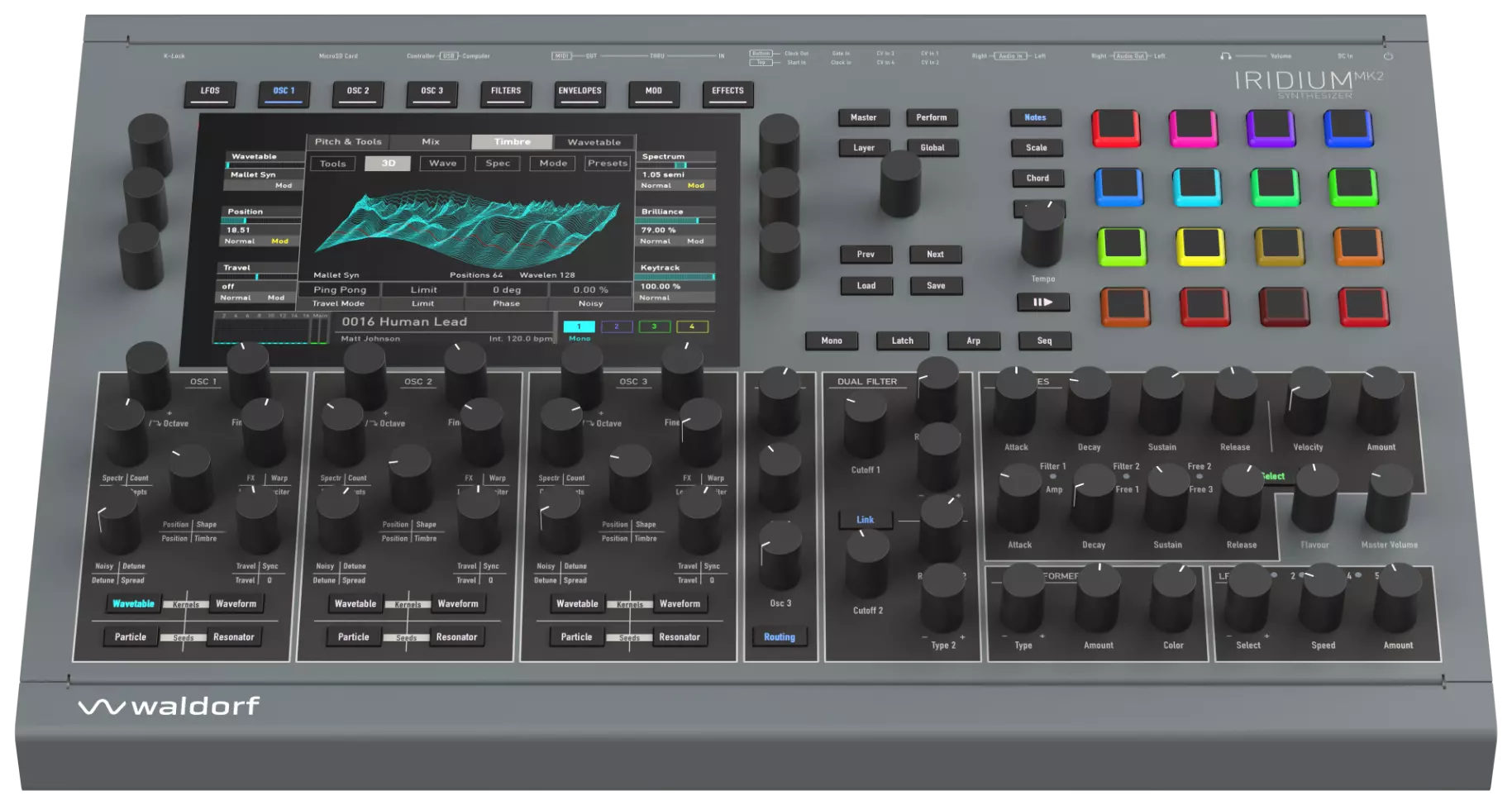This screenshot has height=805, width=1512.
Task: Select the Wave view sub-tab
Action: point(443,164)
